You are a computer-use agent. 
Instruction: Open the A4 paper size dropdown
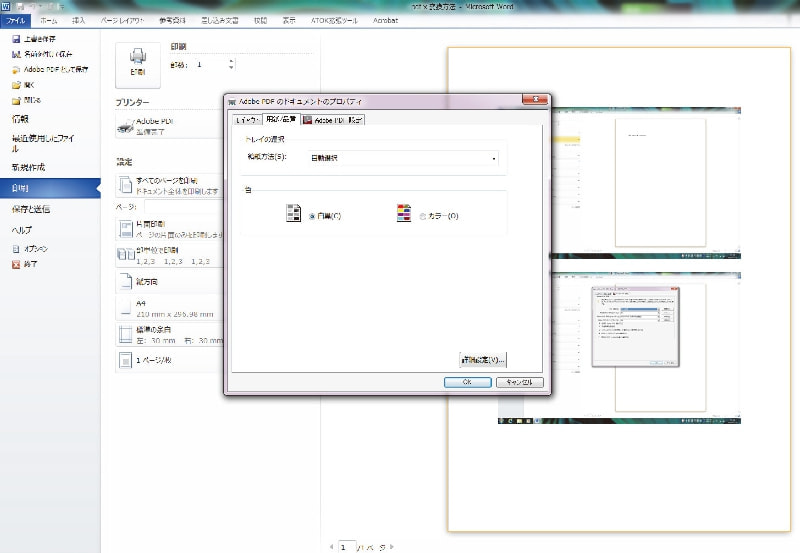[x=169, y=308]
